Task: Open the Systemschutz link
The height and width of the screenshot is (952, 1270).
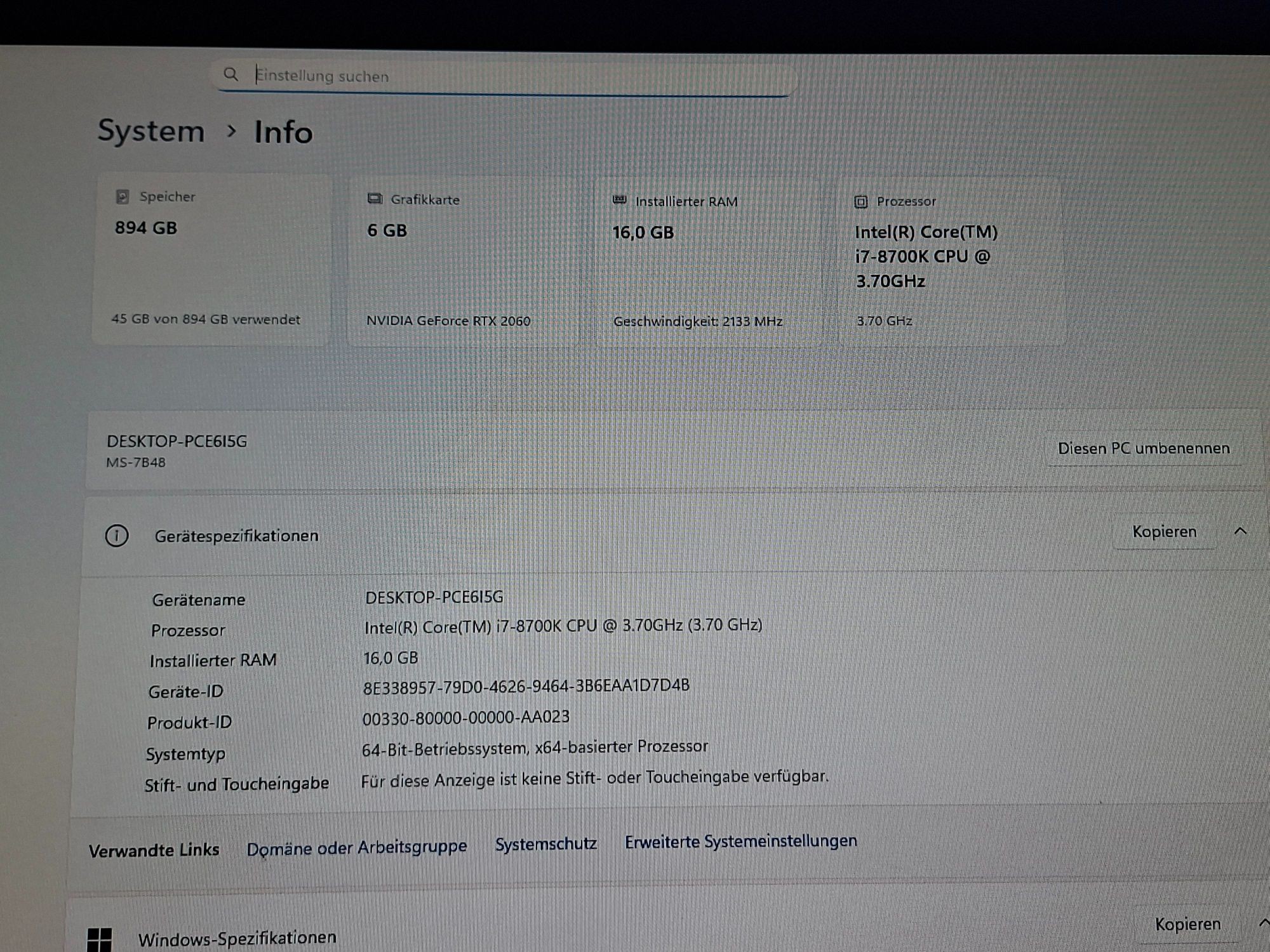Action: click(545, 844)
